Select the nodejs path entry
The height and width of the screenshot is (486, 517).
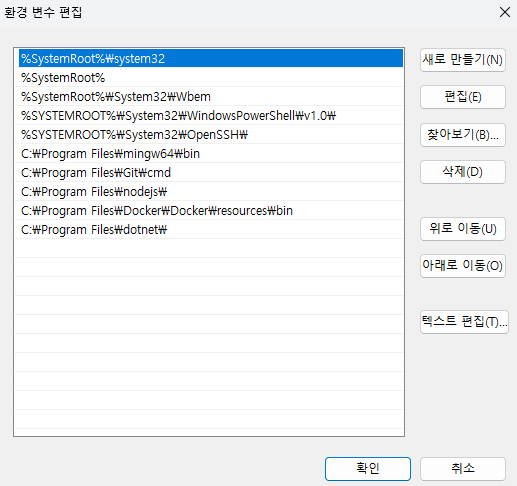coord(209,191)
